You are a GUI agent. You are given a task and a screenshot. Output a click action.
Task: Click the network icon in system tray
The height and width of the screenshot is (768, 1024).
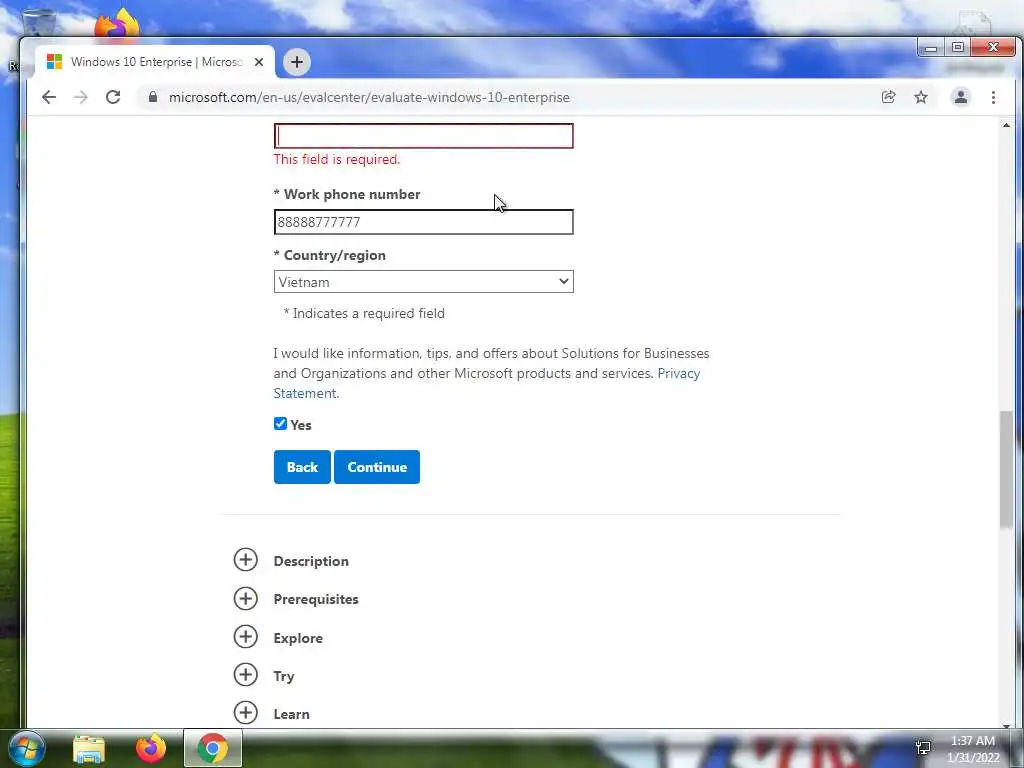(923, 748)
